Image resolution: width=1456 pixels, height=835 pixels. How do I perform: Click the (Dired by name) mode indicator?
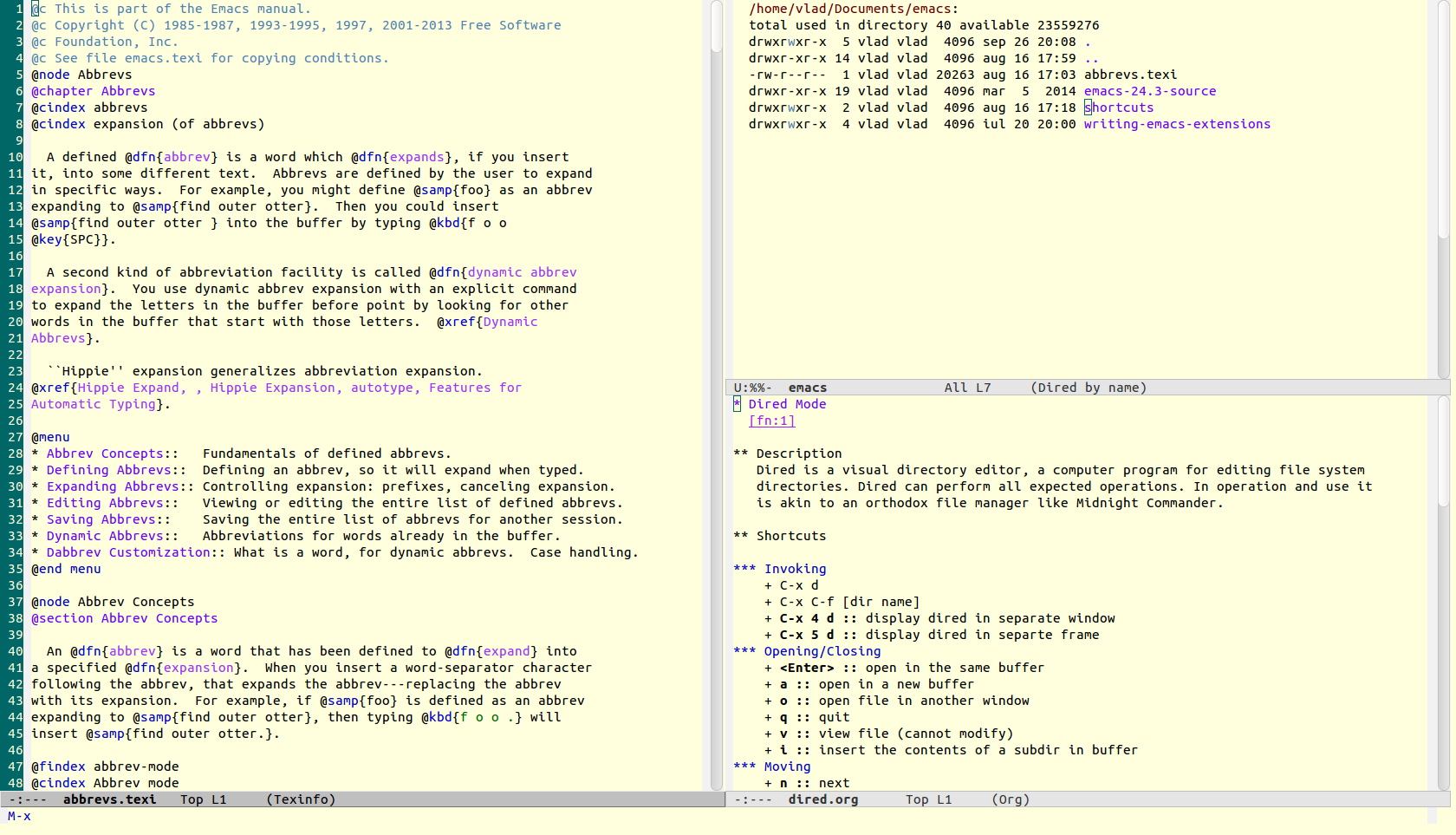pos(1089,388)
